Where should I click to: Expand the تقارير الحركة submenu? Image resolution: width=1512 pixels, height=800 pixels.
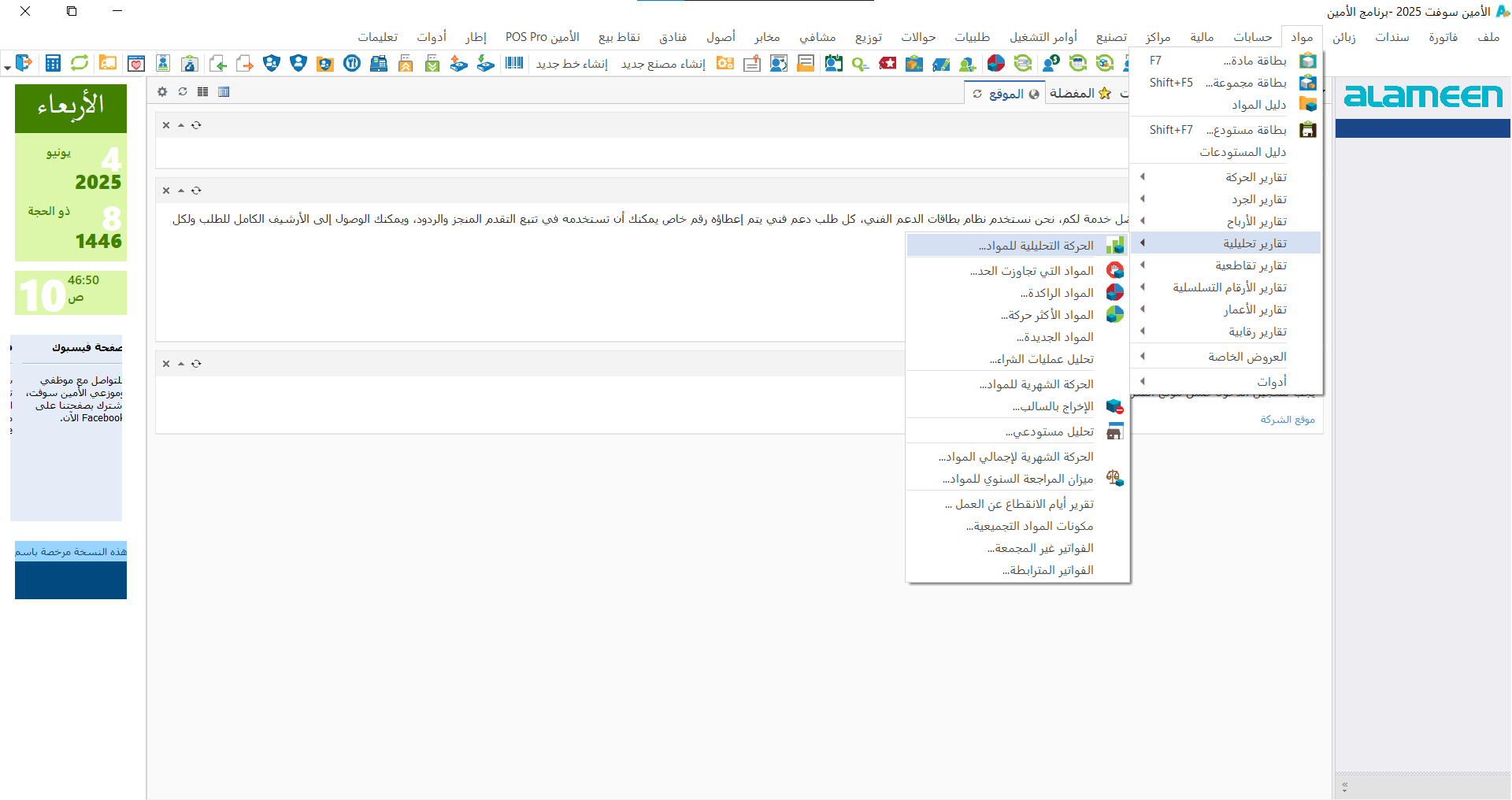point(1255,177)
